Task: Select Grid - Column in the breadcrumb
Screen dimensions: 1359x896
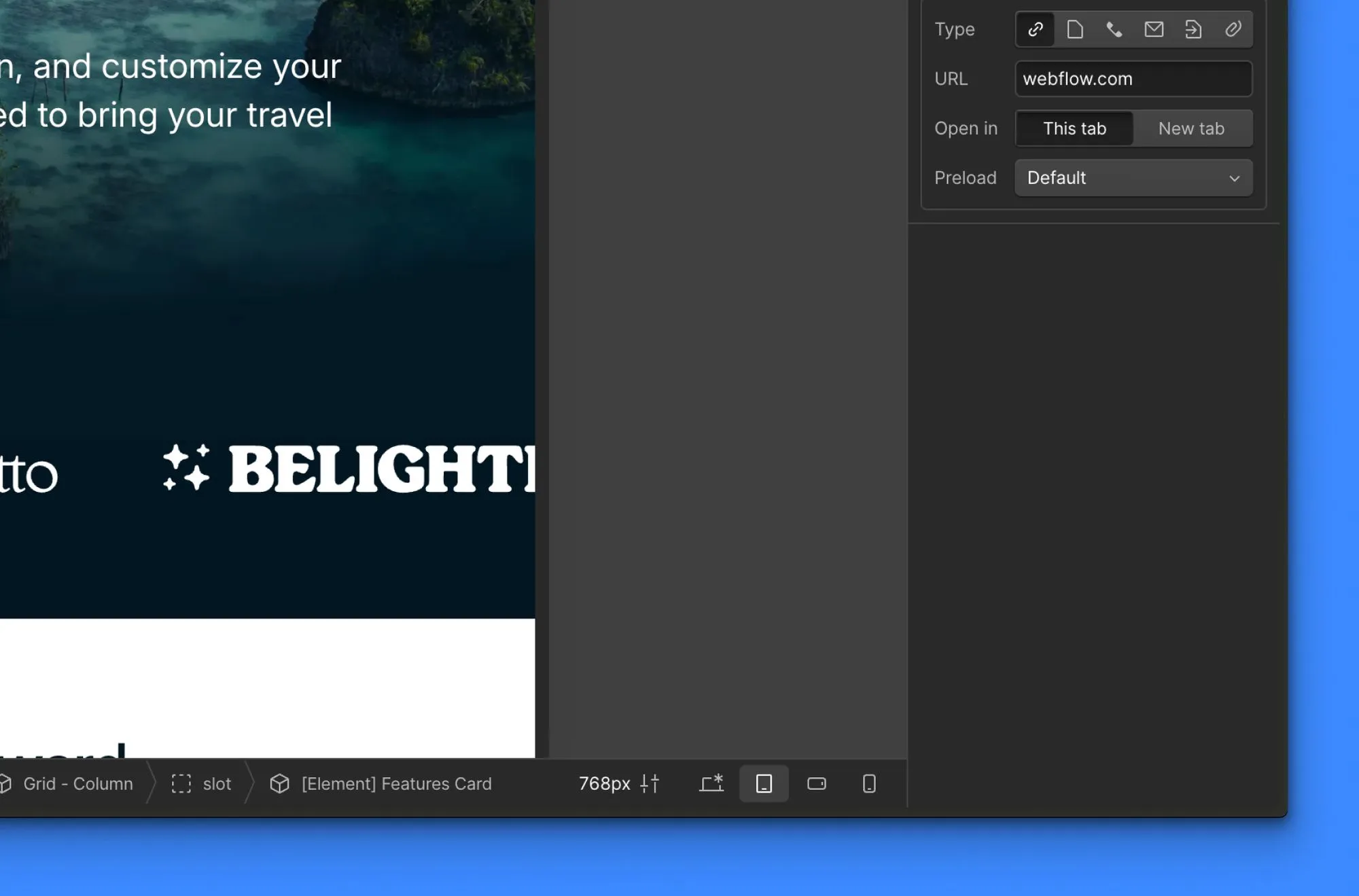Action: [x=77, y=783]
